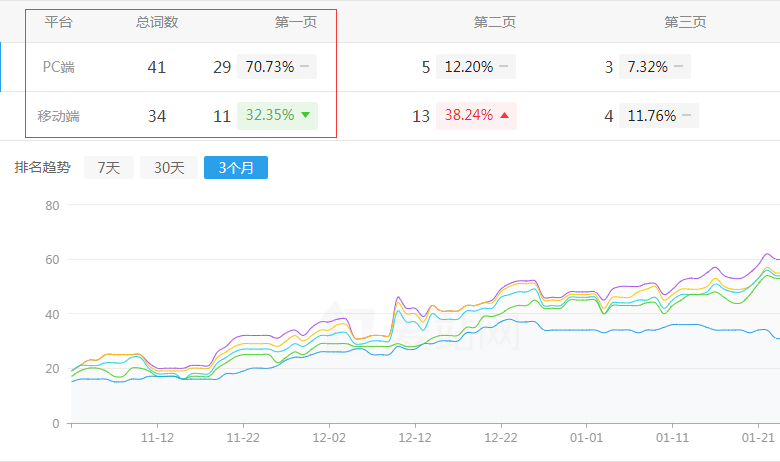Click the red up arrow in 38.24% badge
This screenshot has height=462, width=780.
504,116
